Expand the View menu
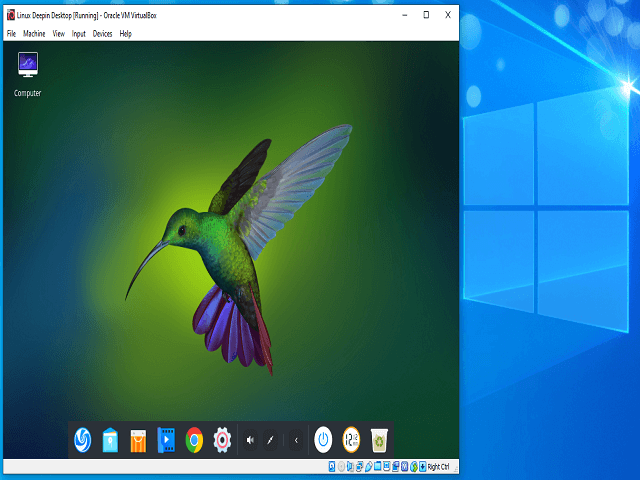The image size is (640, 480). tap(58, 34)
